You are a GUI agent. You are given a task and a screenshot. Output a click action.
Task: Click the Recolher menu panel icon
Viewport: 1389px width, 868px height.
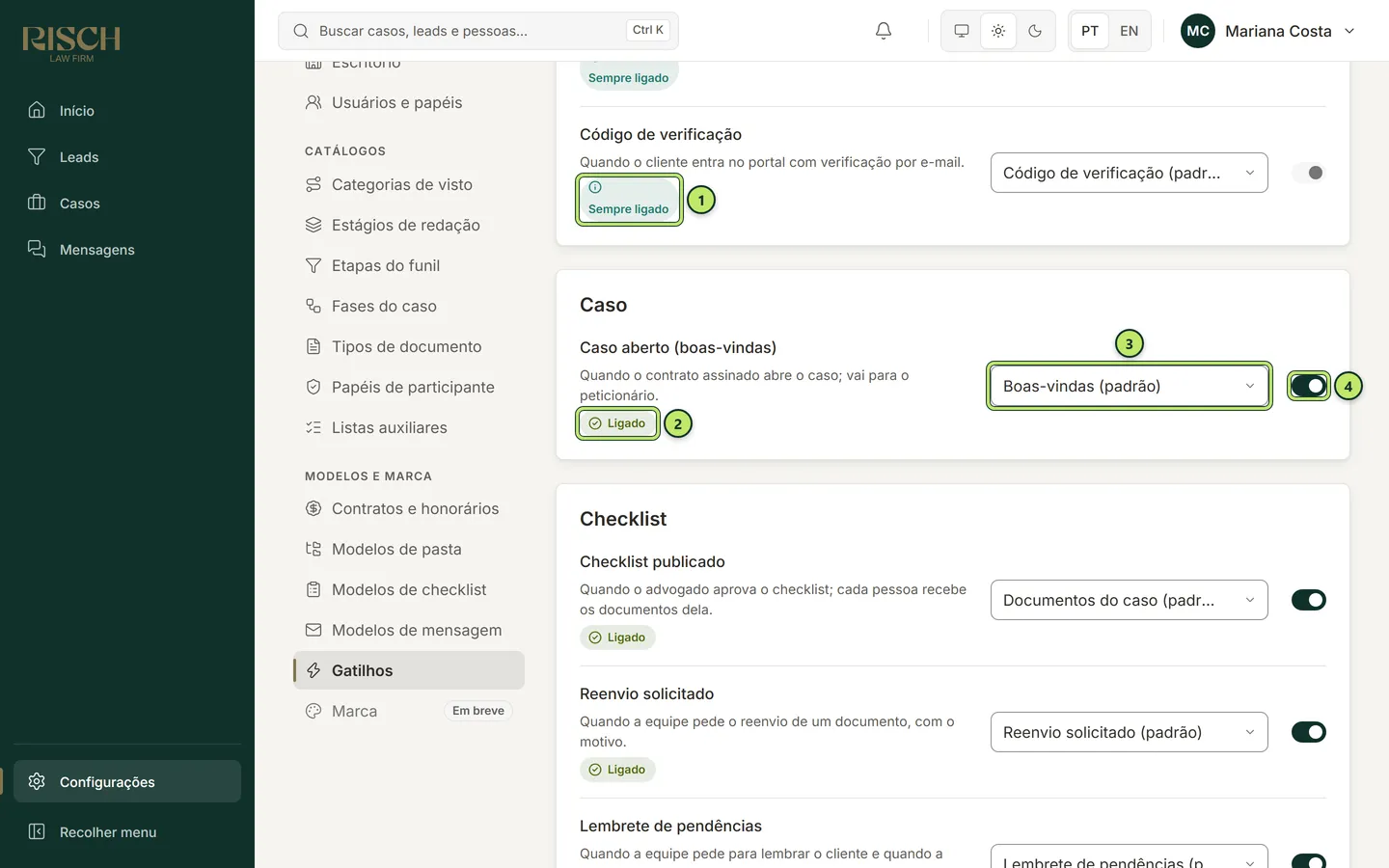pyautogui.click(x=37, y=831)
